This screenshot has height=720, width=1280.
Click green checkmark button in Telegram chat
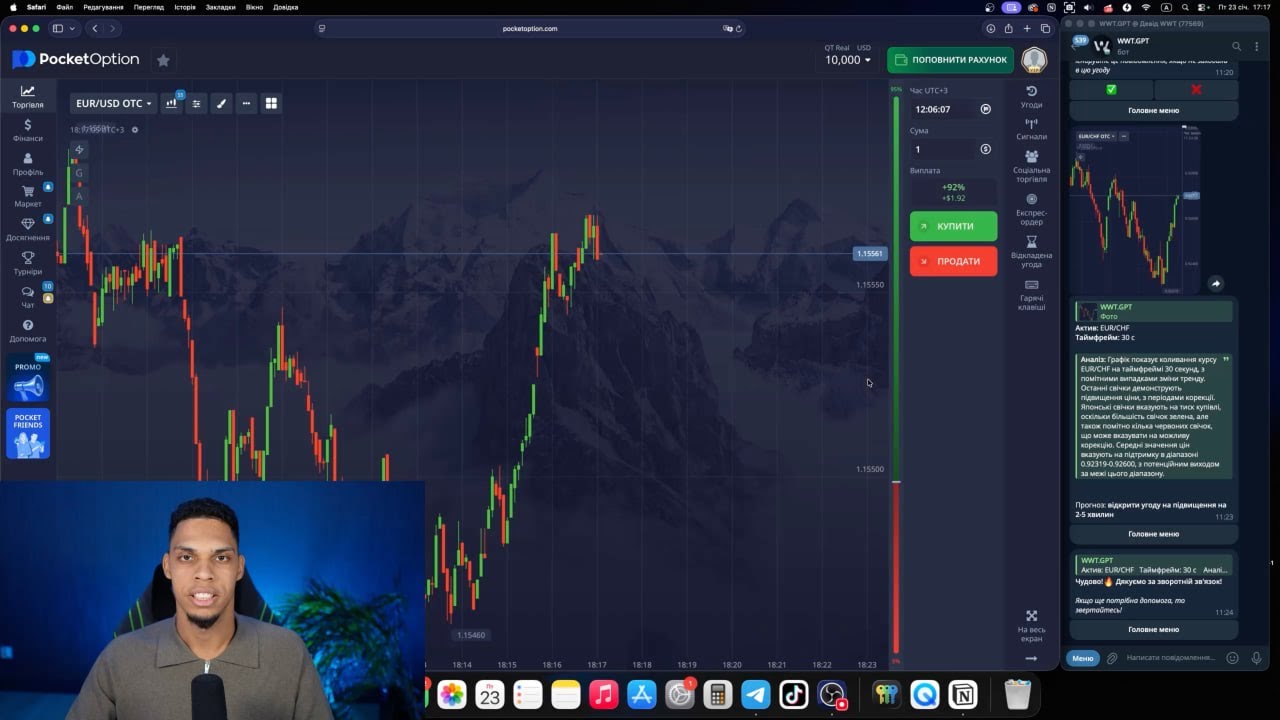tap(1111, 90)
